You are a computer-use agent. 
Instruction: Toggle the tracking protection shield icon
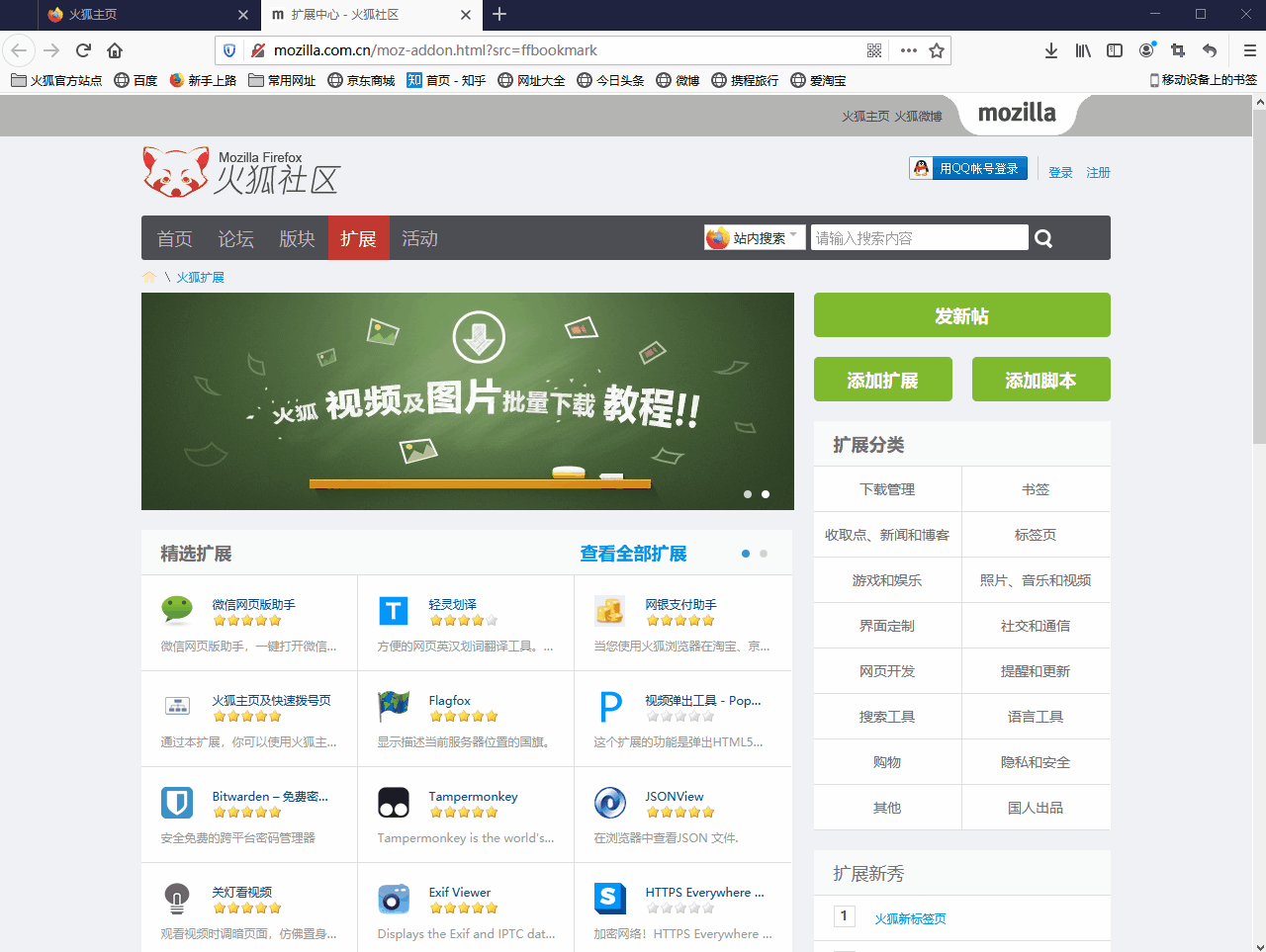[228, 50]
